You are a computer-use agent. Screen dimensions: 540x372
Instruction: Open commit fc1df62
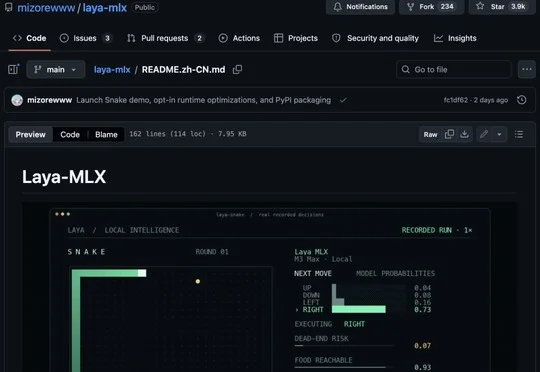(456, 100)
